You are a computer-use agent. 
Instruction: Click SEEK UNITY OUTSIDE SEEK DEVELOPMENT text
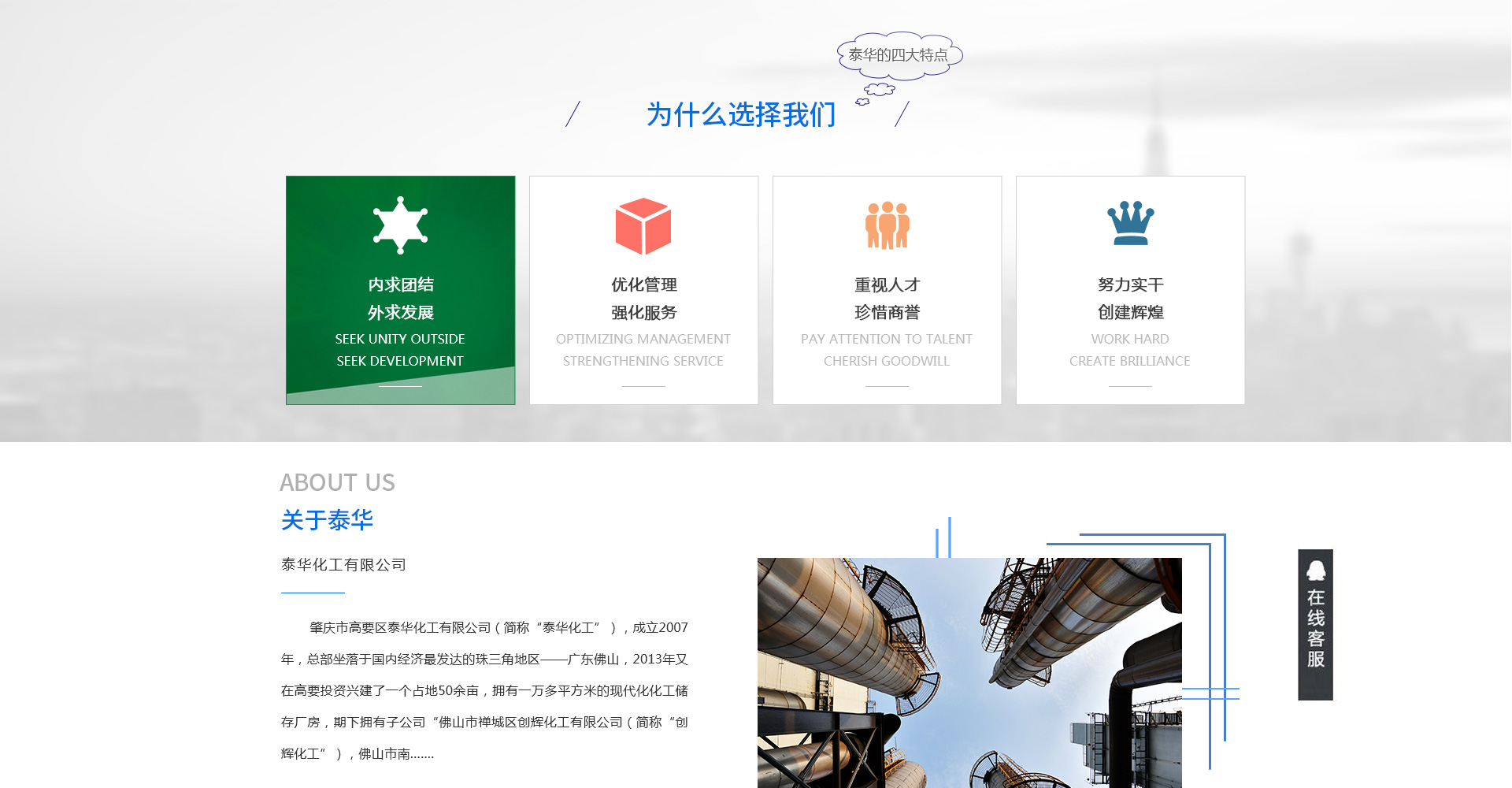(x=400, y=350)
